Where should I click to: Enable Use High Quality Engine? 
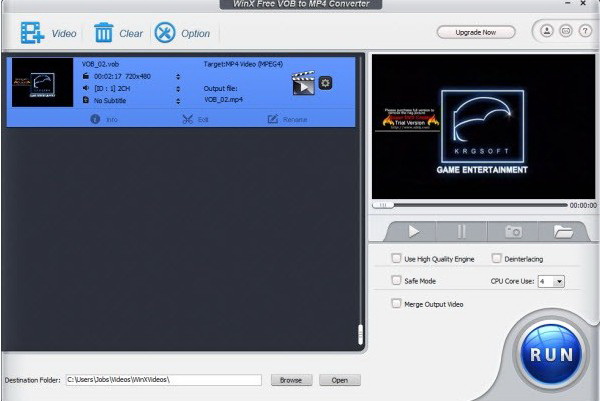point(396,258)
